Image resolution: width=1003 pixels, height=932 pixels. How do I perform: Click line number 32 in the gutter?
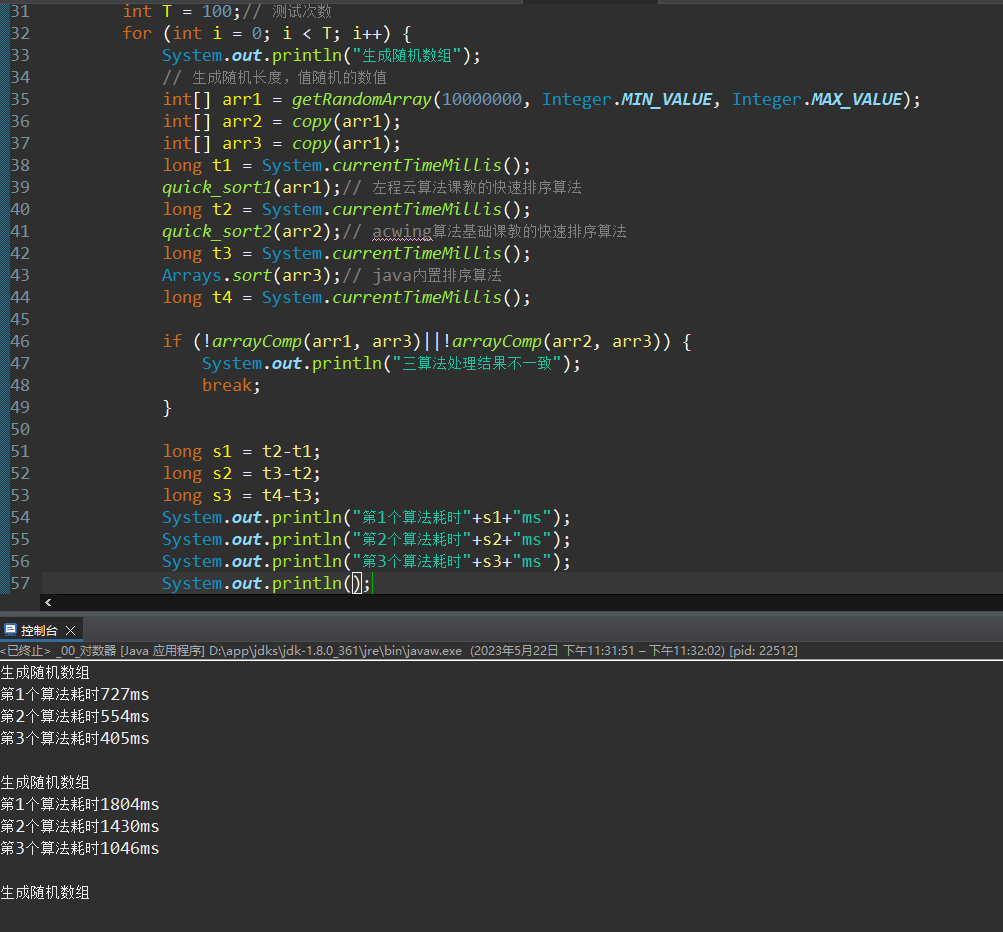pos(19,33)
